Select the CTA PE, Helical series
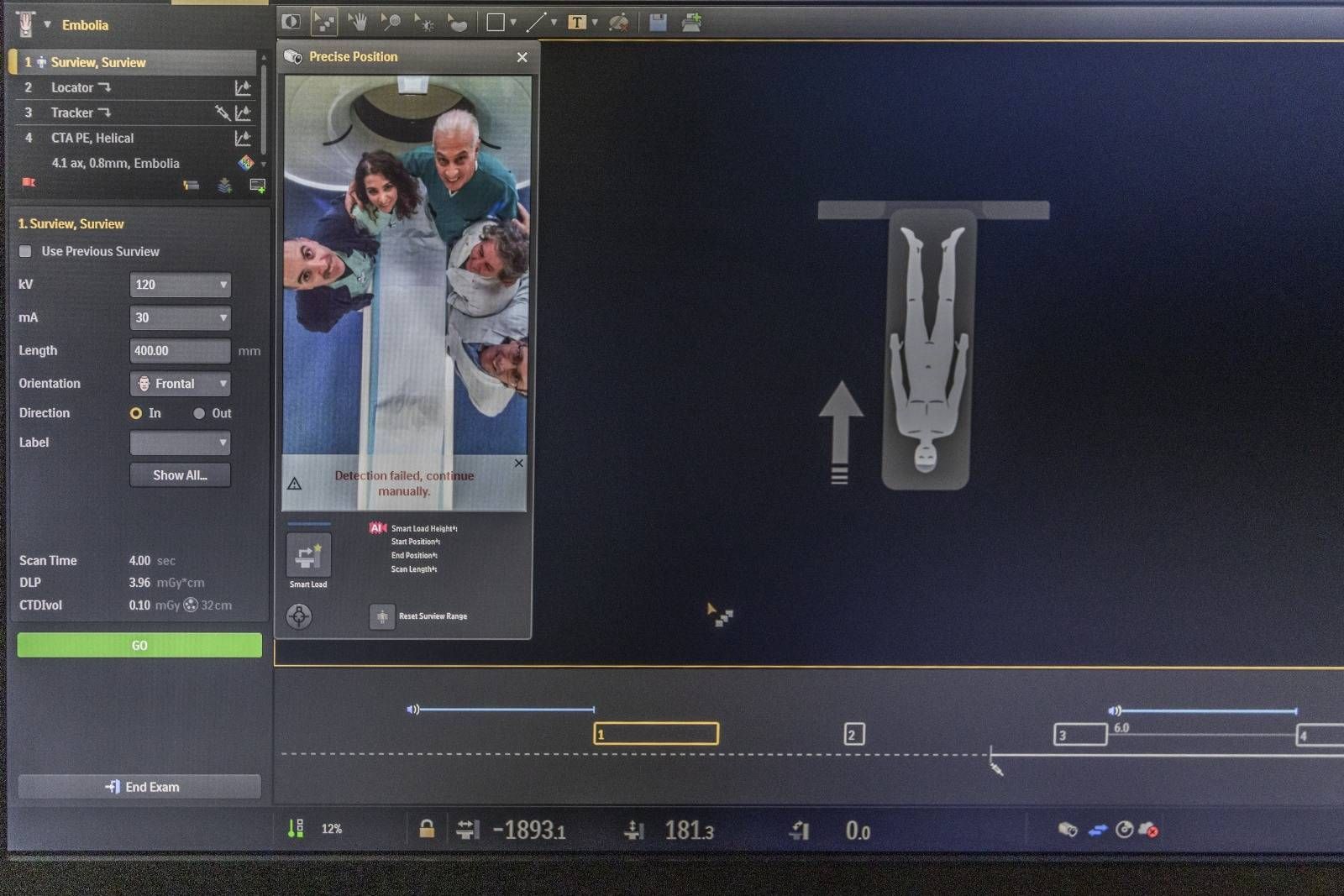 92,138
